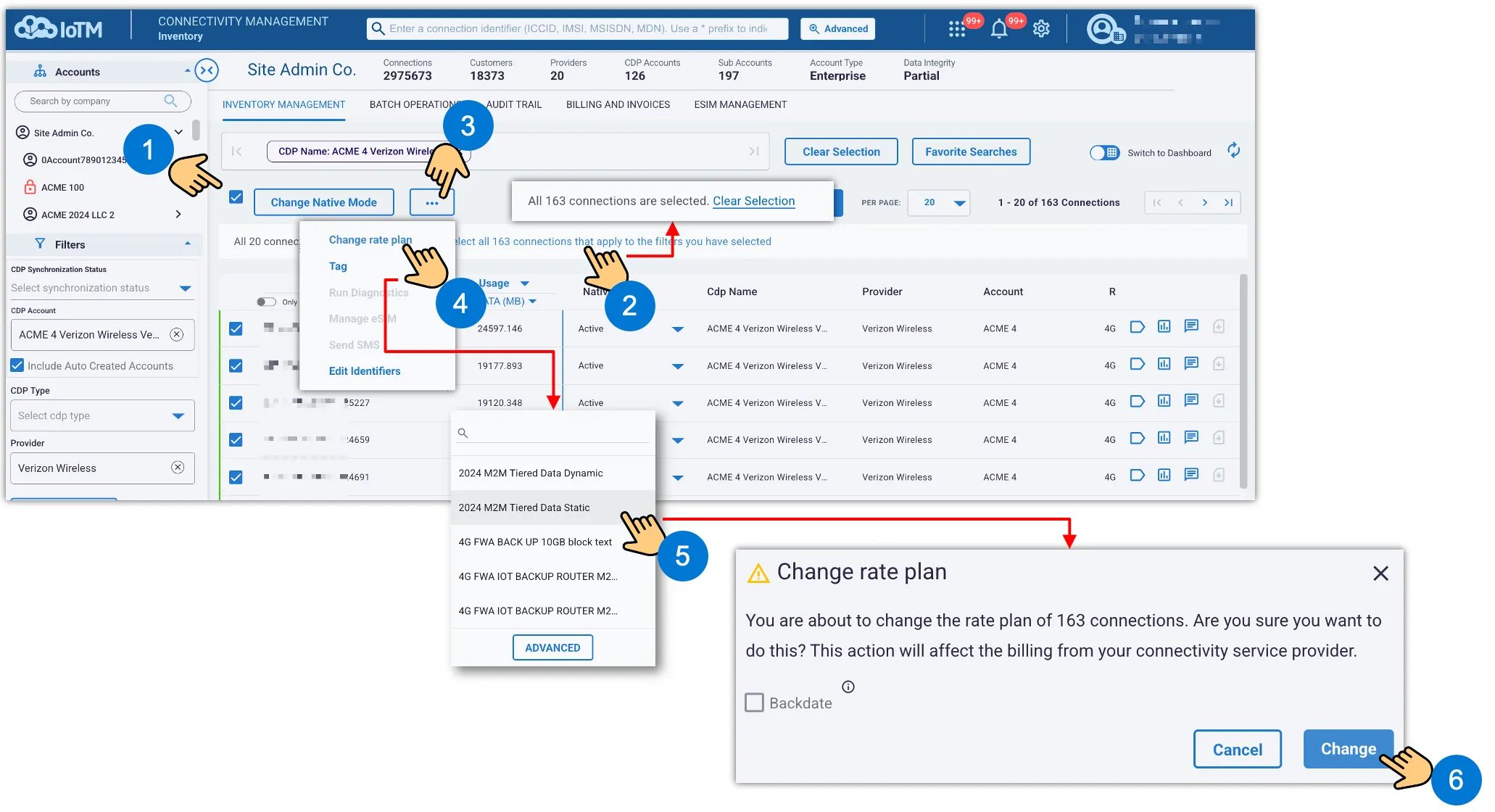Choose Tag from the actions menu

click(338, 266)
